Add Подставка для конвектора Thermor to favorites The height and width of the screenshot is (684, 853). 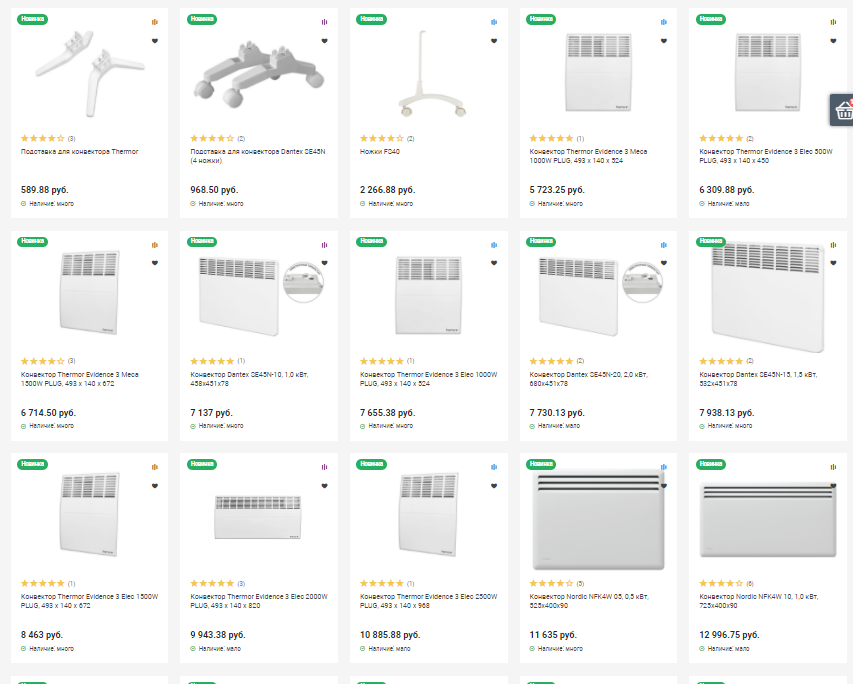154,41
